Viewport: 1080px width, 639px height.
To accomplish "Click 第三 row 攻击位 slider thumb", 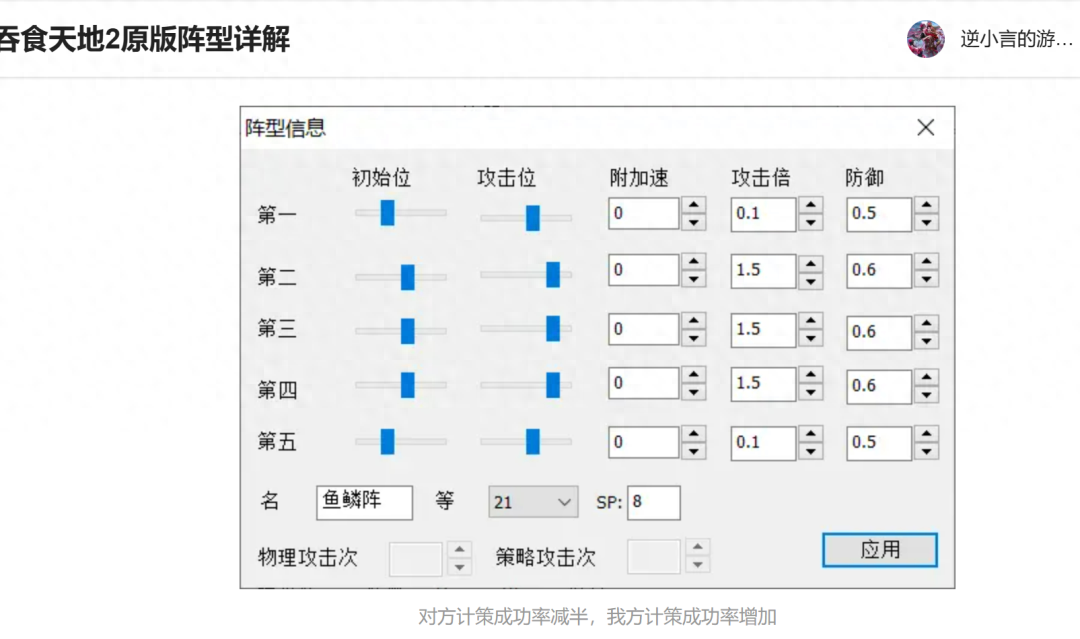I will point(553,328).
